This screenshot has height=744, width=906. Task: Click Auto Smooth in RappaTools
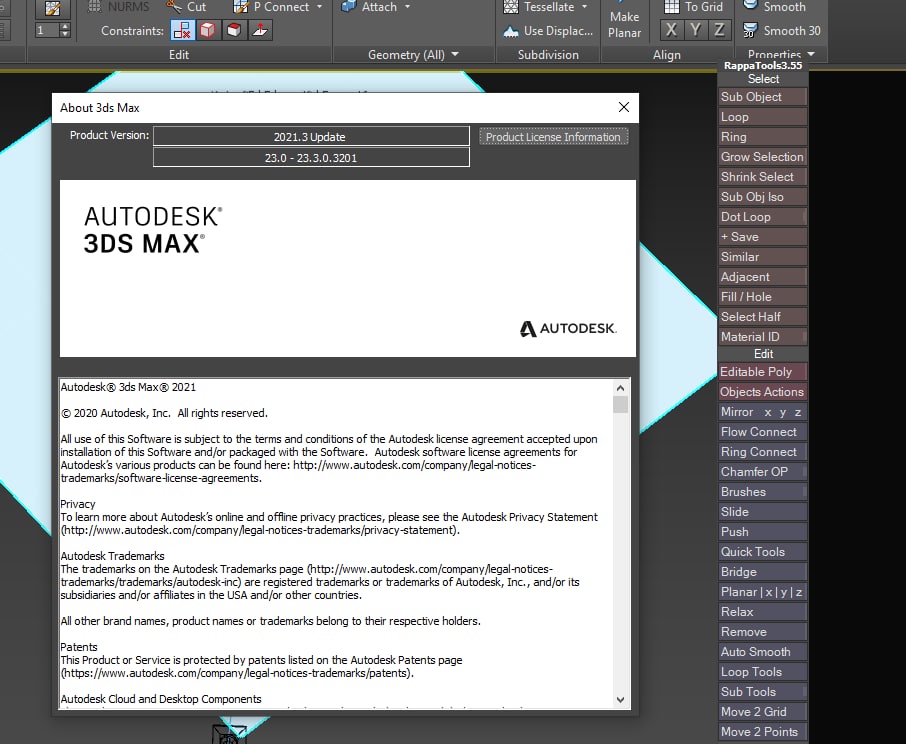(x=762, y=652)
